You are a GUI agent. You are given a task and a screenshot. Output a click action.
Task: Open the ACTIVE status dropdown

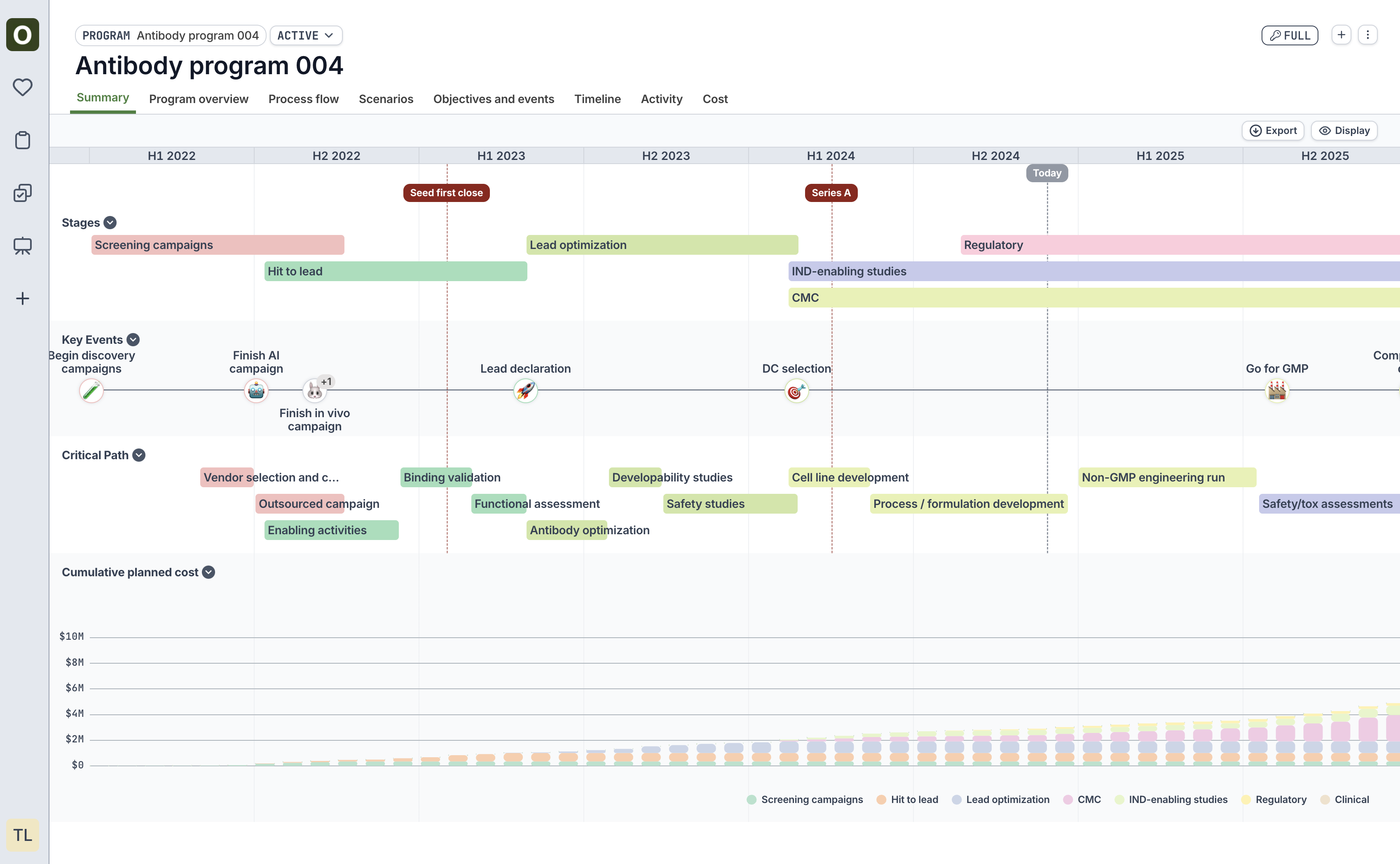click(x=305, y=35)
